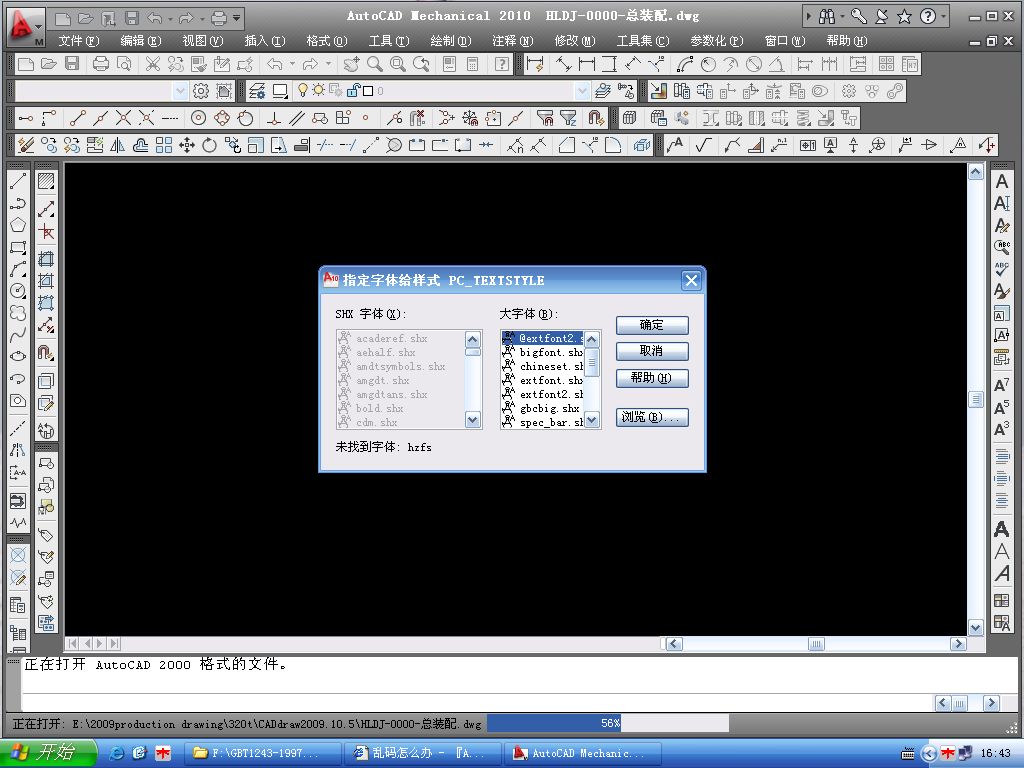Open the F:\GBT1243-1997 taskbar folder window

click(262, 753)
